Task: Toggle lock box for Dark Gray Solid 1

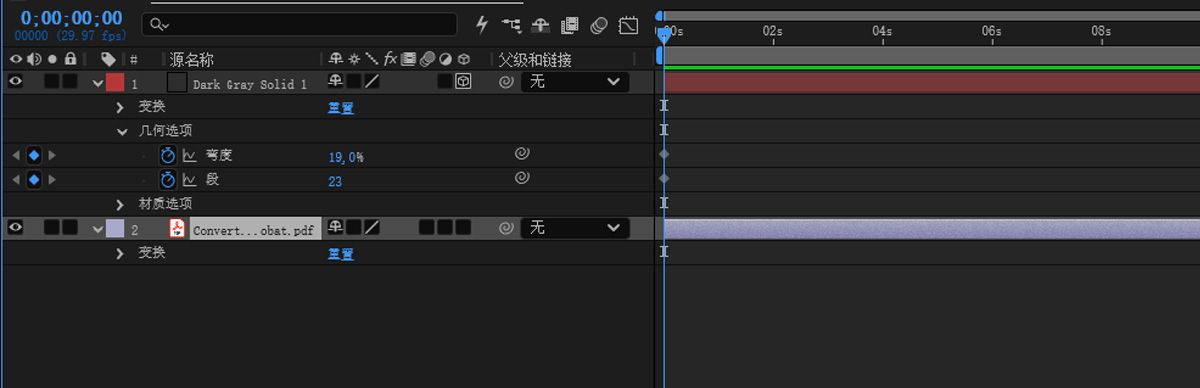Action: tap(70, 82)
